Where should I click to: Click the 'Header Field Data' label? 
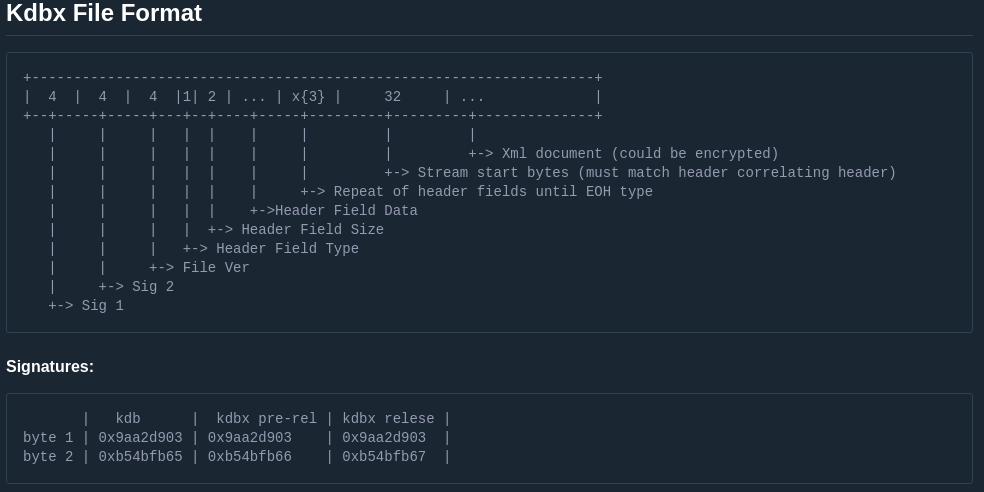tap(346, 211)
